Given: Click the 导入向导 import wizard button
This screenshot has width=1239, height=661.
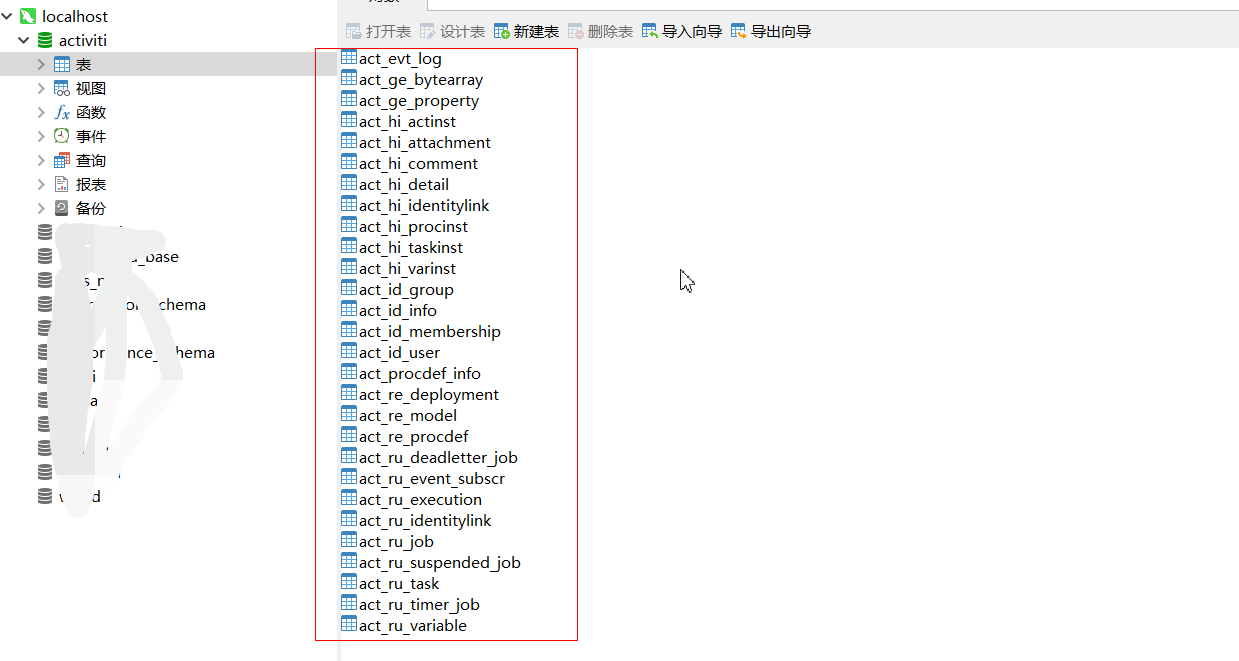Looking at the screenshot, I should [682, 31].
